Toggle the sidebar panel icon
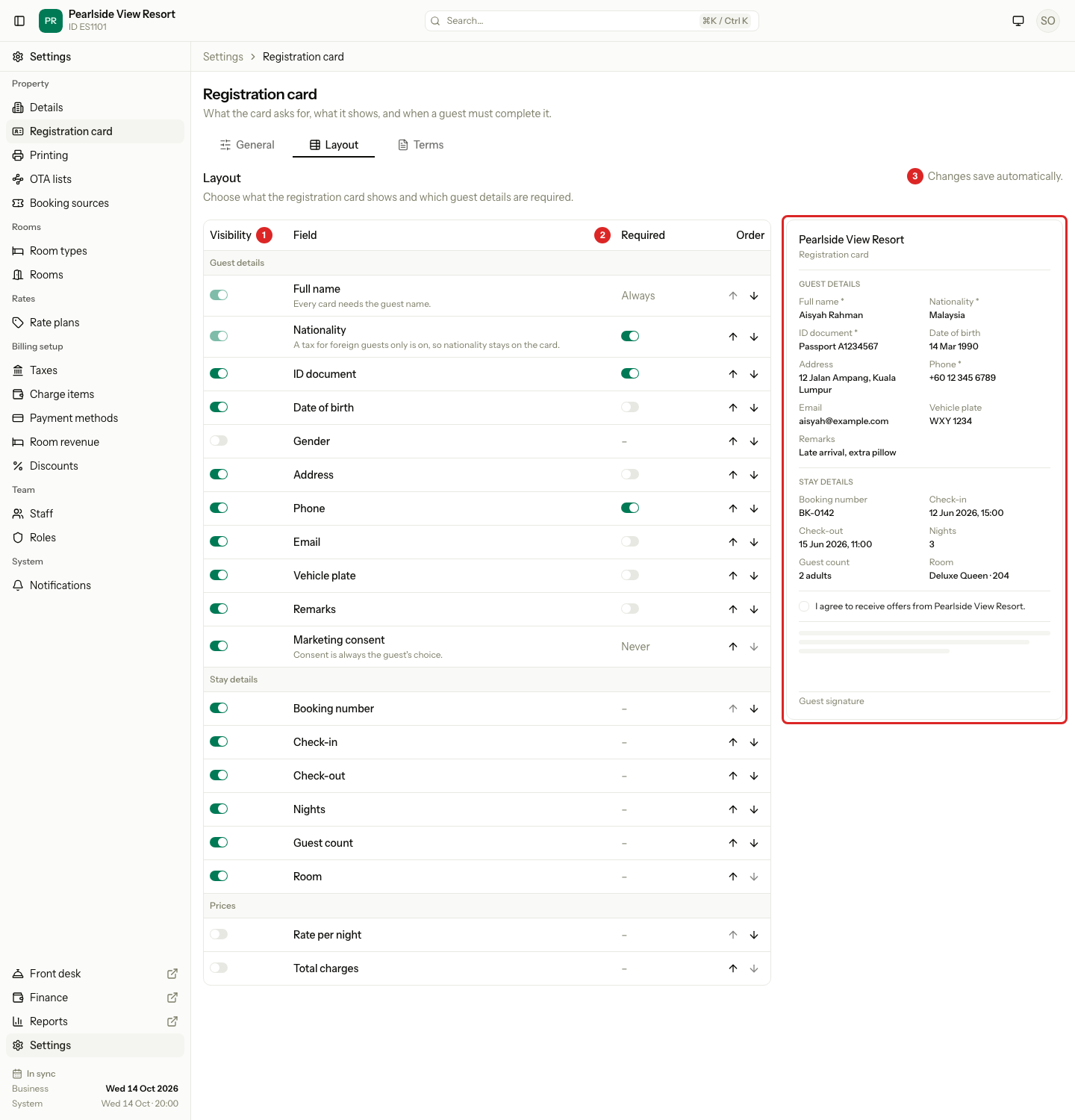 point(19,21)
